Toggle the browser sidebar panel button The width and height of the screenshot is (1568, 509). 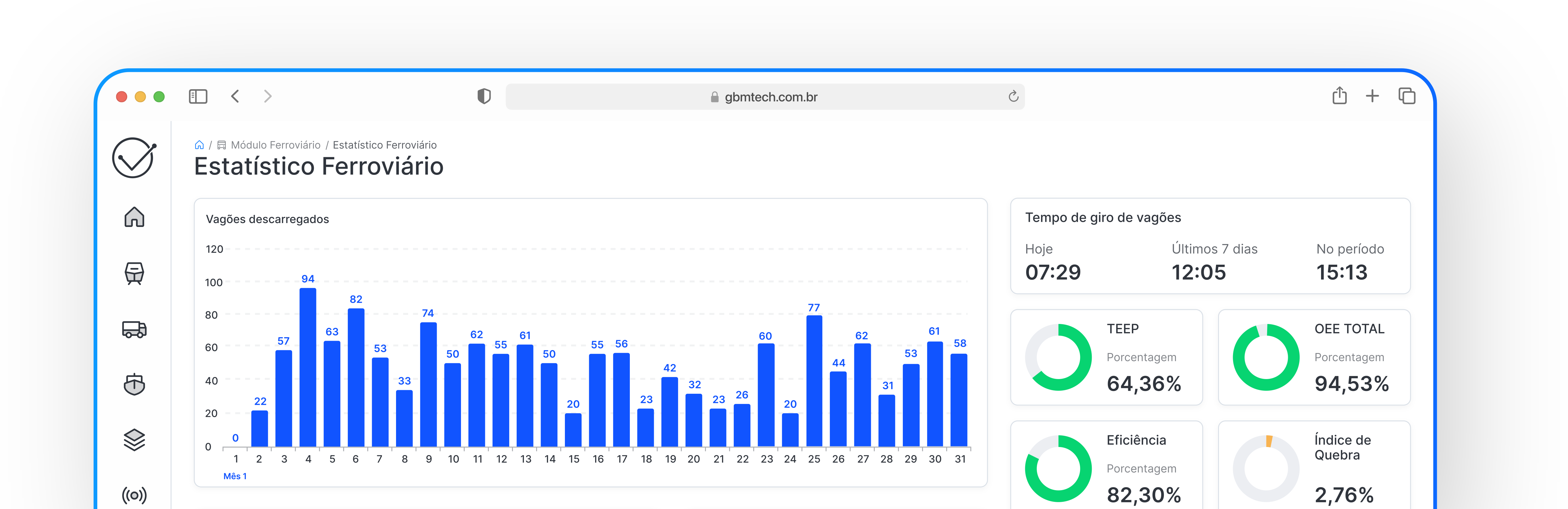click(x=198, y=96)
